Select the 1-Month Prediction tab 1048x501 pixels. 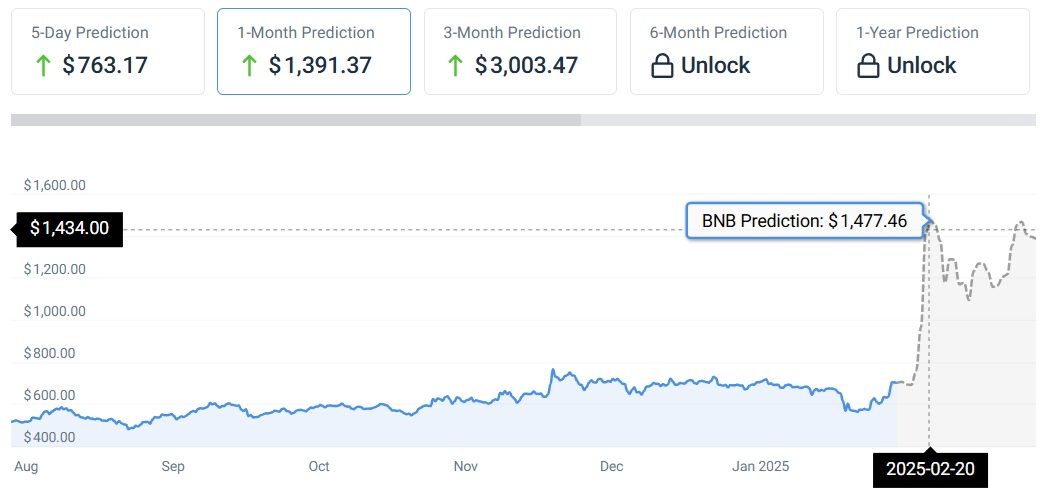pyautogui.click(x=313, y=51)
